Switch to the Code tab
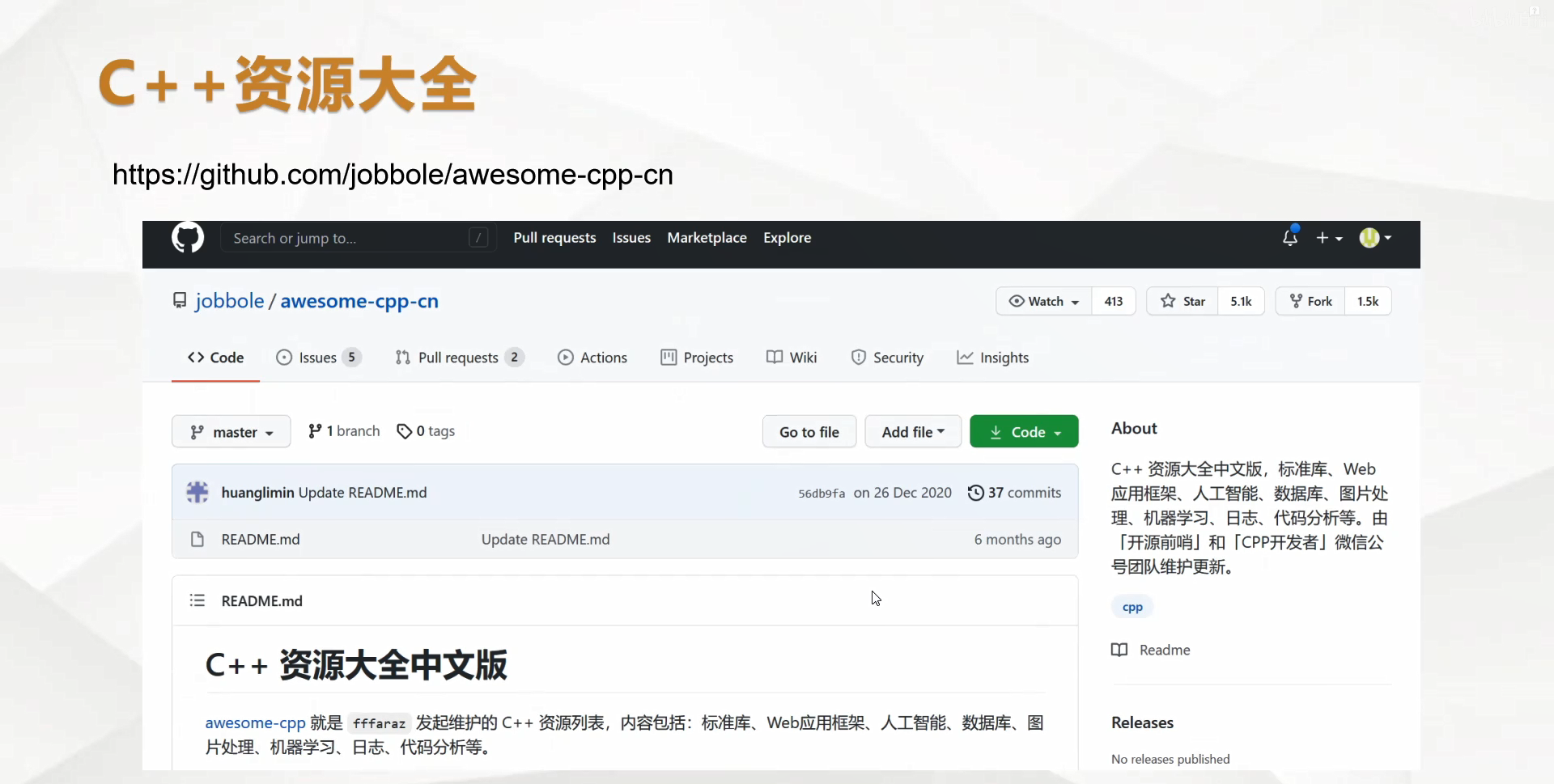 point(215,358)
